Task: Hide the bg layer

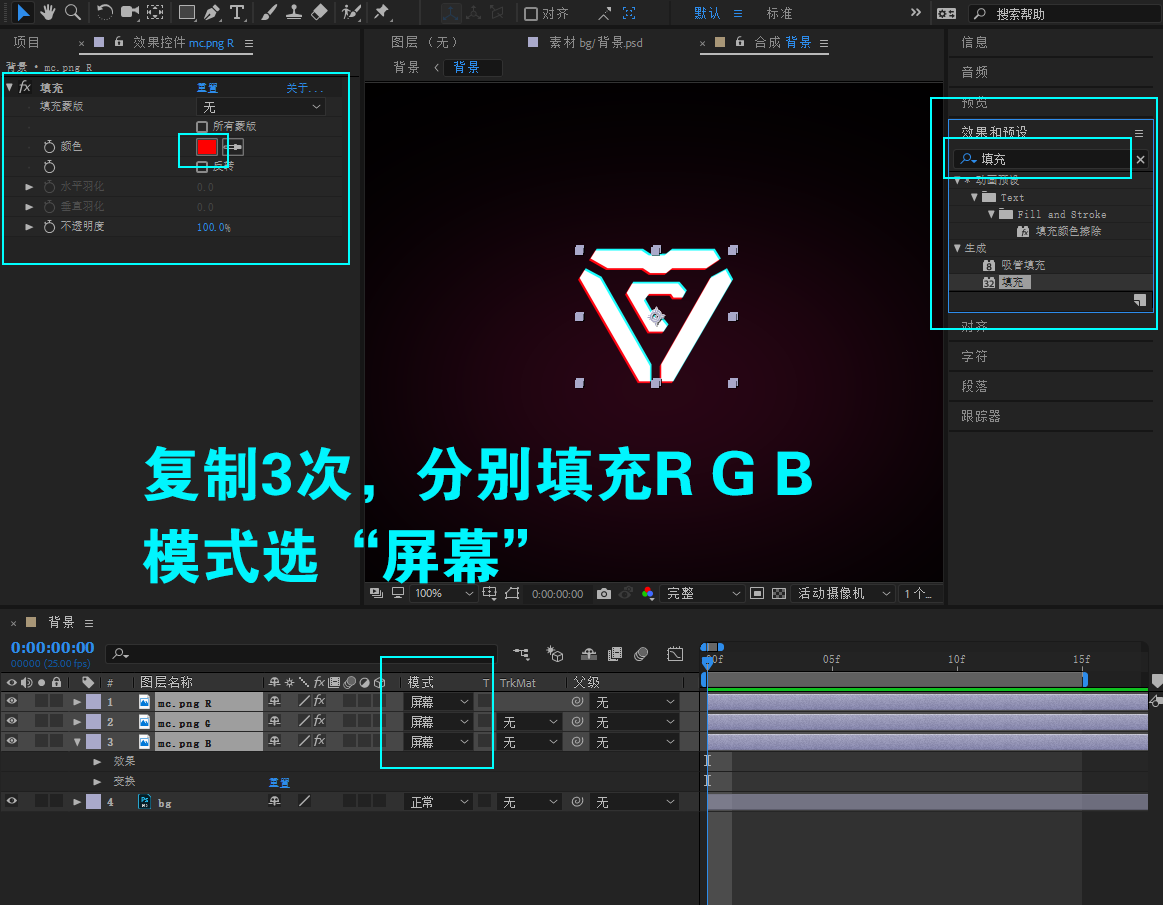Action: pyautogui.click(x=13, y=801)
